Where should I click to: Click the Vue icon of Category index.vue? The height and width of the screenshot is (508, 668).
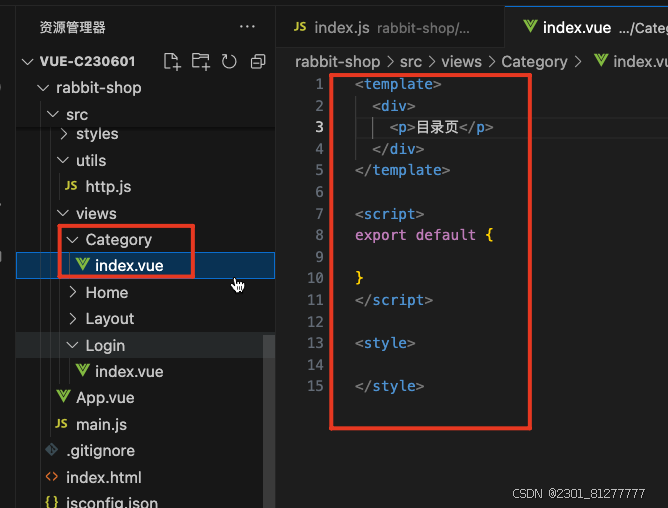coord(83,265)
